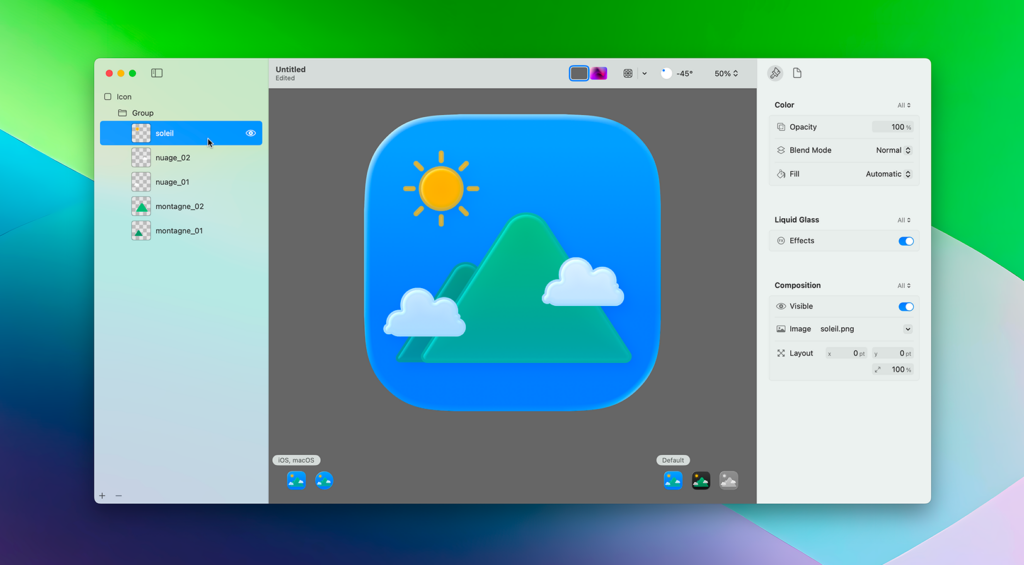The height and width of the screenshot is (565, 1024).
Task: Select the dark mode icon preview
Action: pyautogui.click(x=701, y=481)
